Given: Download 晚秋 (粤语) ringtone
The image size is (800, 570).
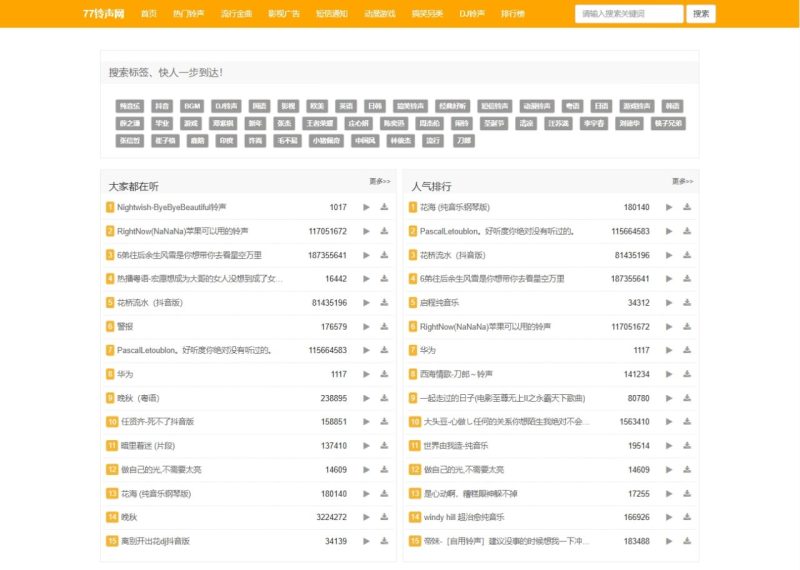Looking at the screenshot, I should pos(384,398).
